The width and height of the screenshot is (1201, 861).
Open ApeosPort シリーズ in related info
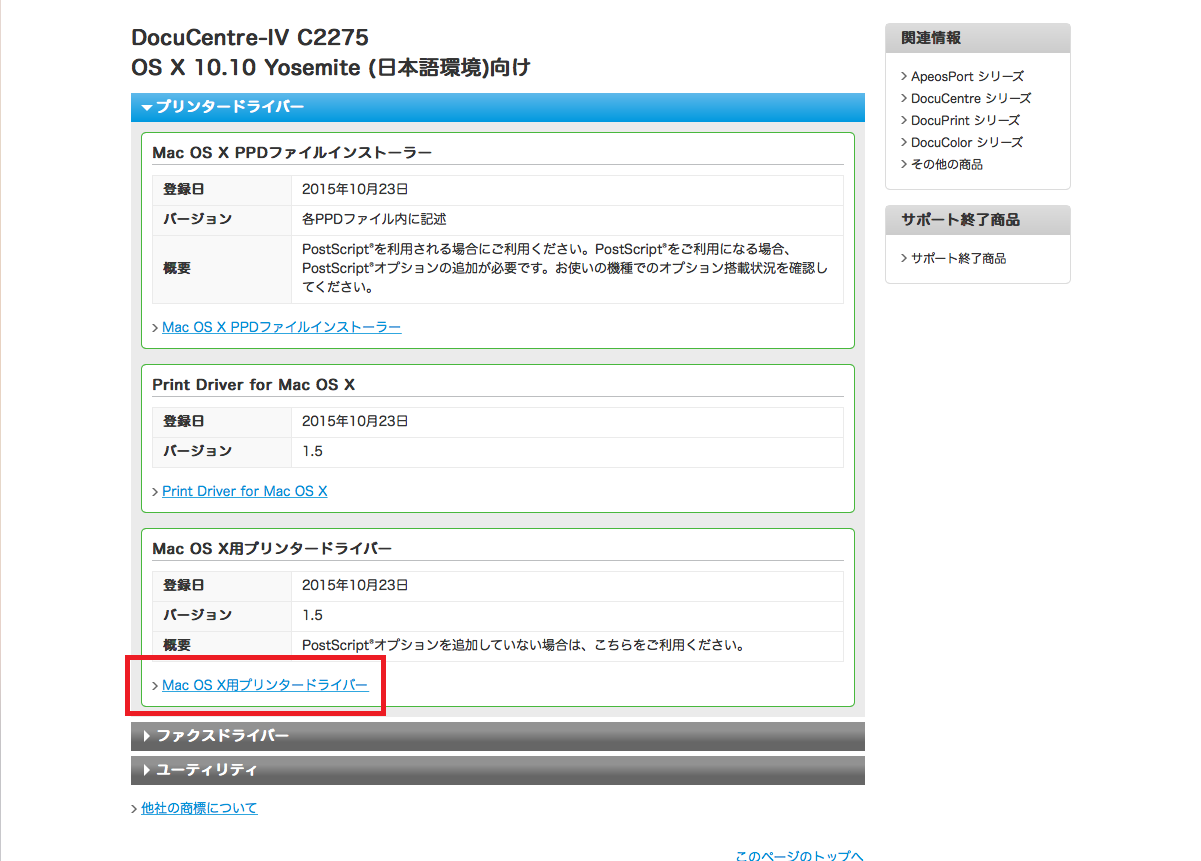pyautogui.click(x=967, y=76)
